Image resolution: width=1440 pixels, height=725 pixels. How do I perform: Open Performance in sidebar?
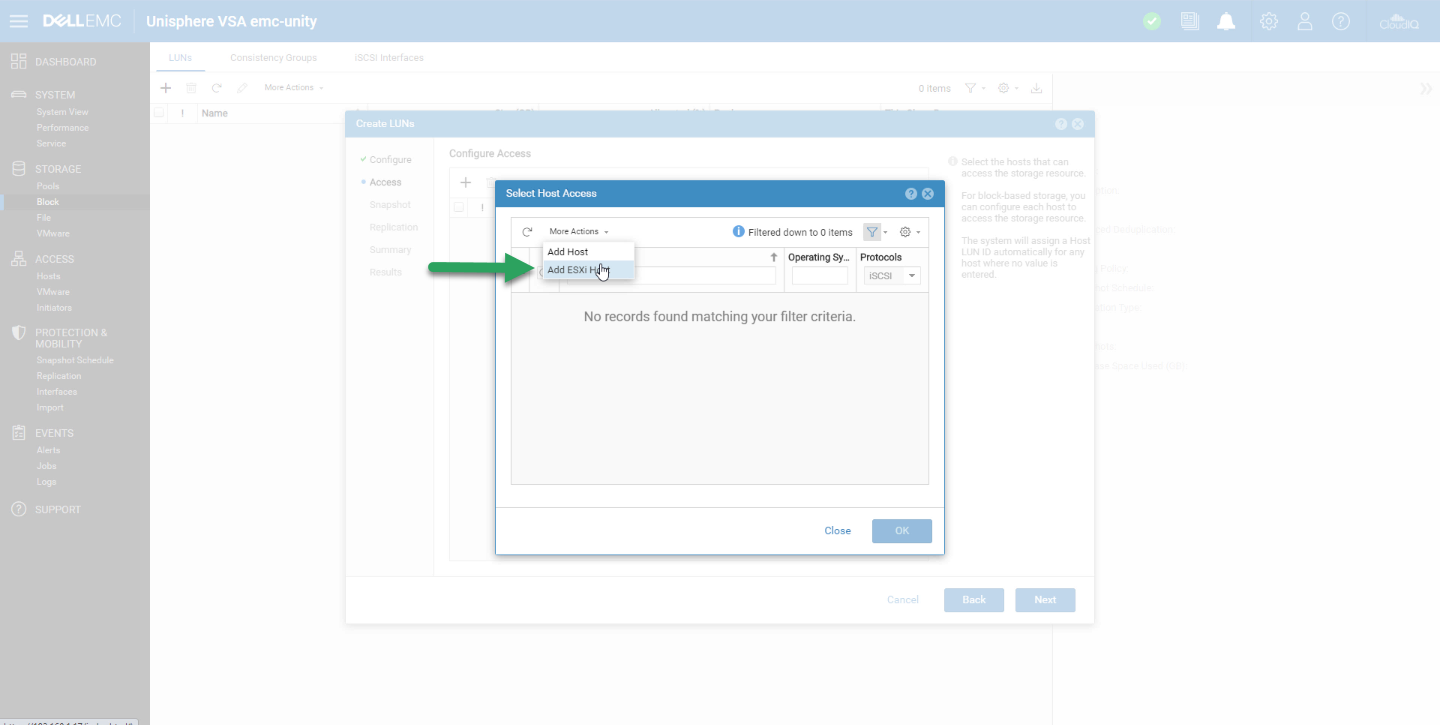(x=63, y=128)
